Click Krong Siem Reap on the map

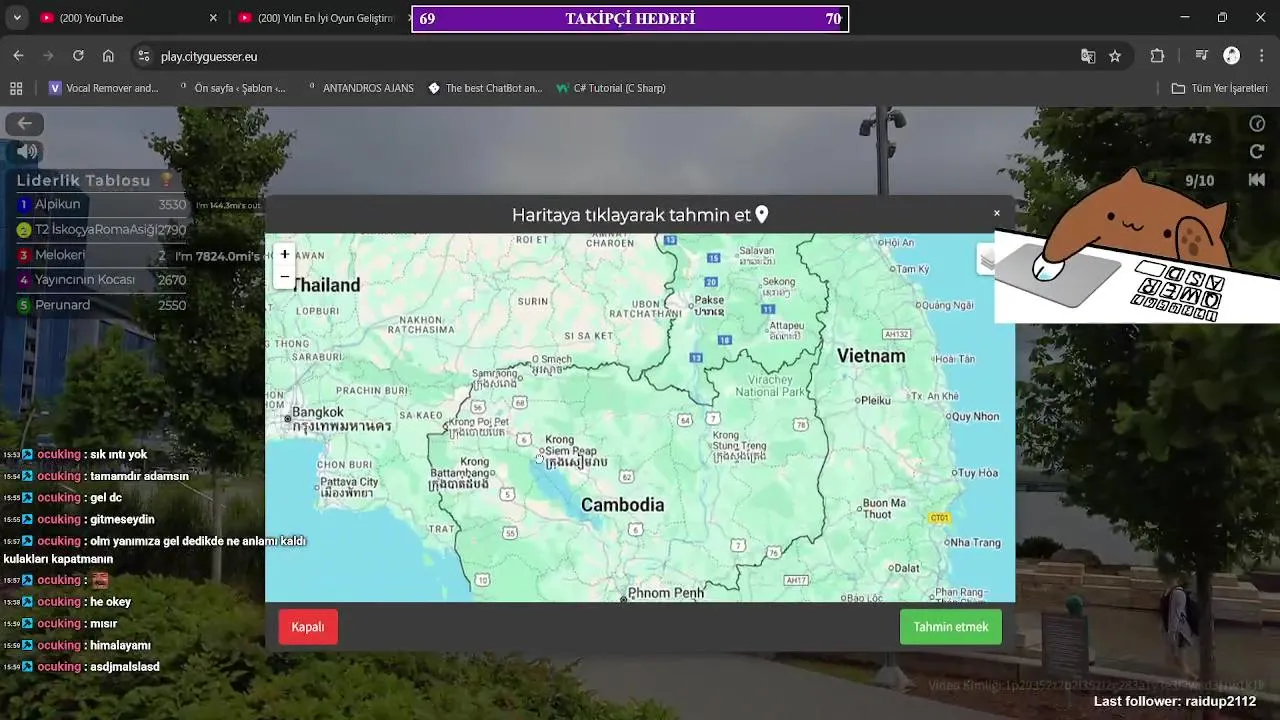click(x=570, y=445)
